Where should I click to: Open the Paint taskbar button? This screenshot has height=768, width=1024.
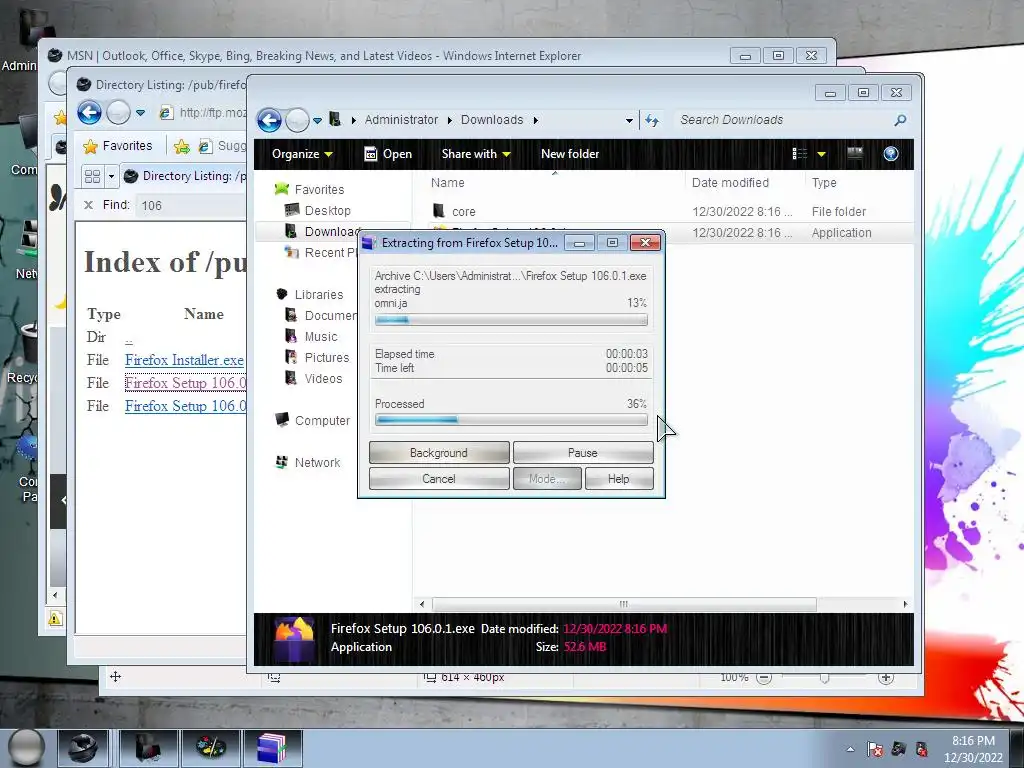210,748
